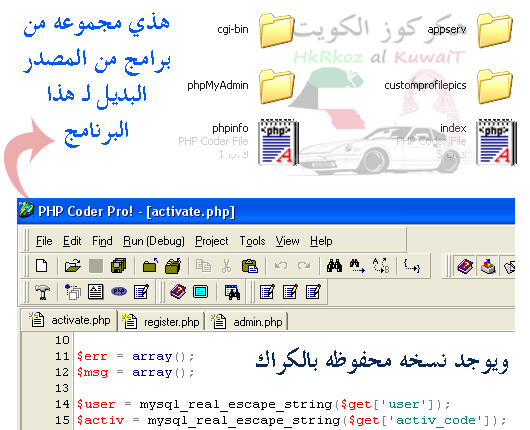Click the middle of the three grouped notepad icons

(x=291, y=292)
